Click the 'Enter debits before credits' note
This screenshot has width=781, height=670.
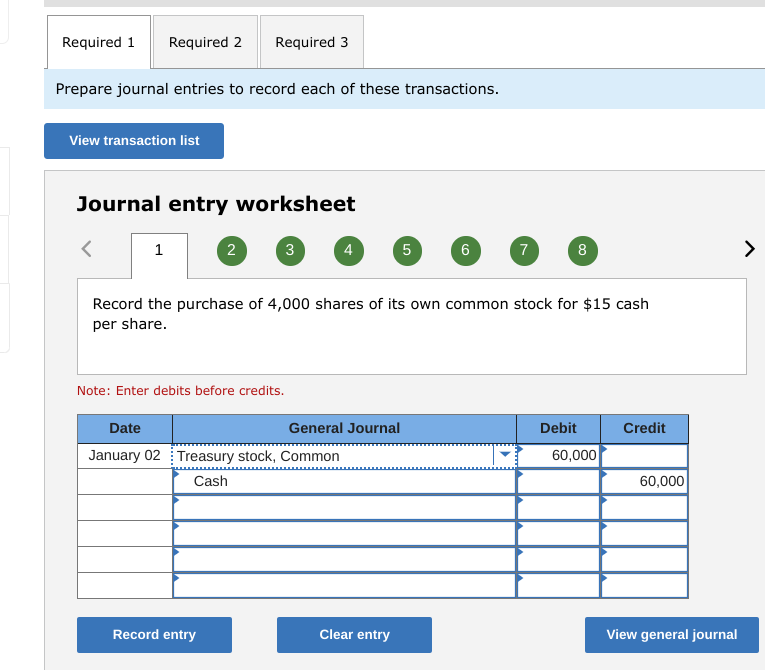[180, 391]
